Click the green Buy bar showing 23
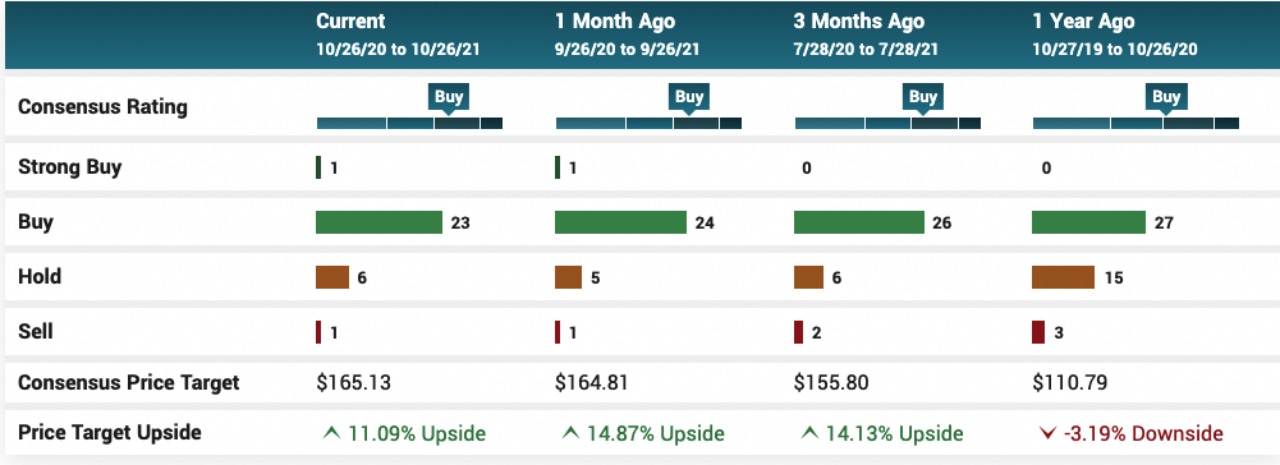 coord(378,222)
